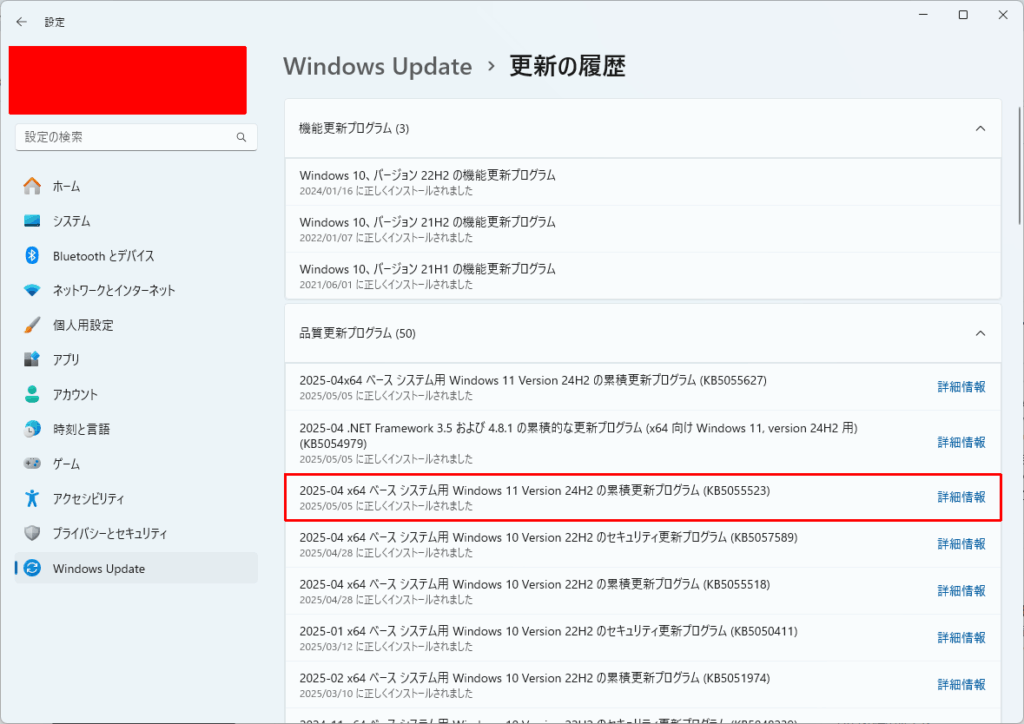Open 詳細情報 for KB5054979
1024x724 pixels.
coord(961,442)
